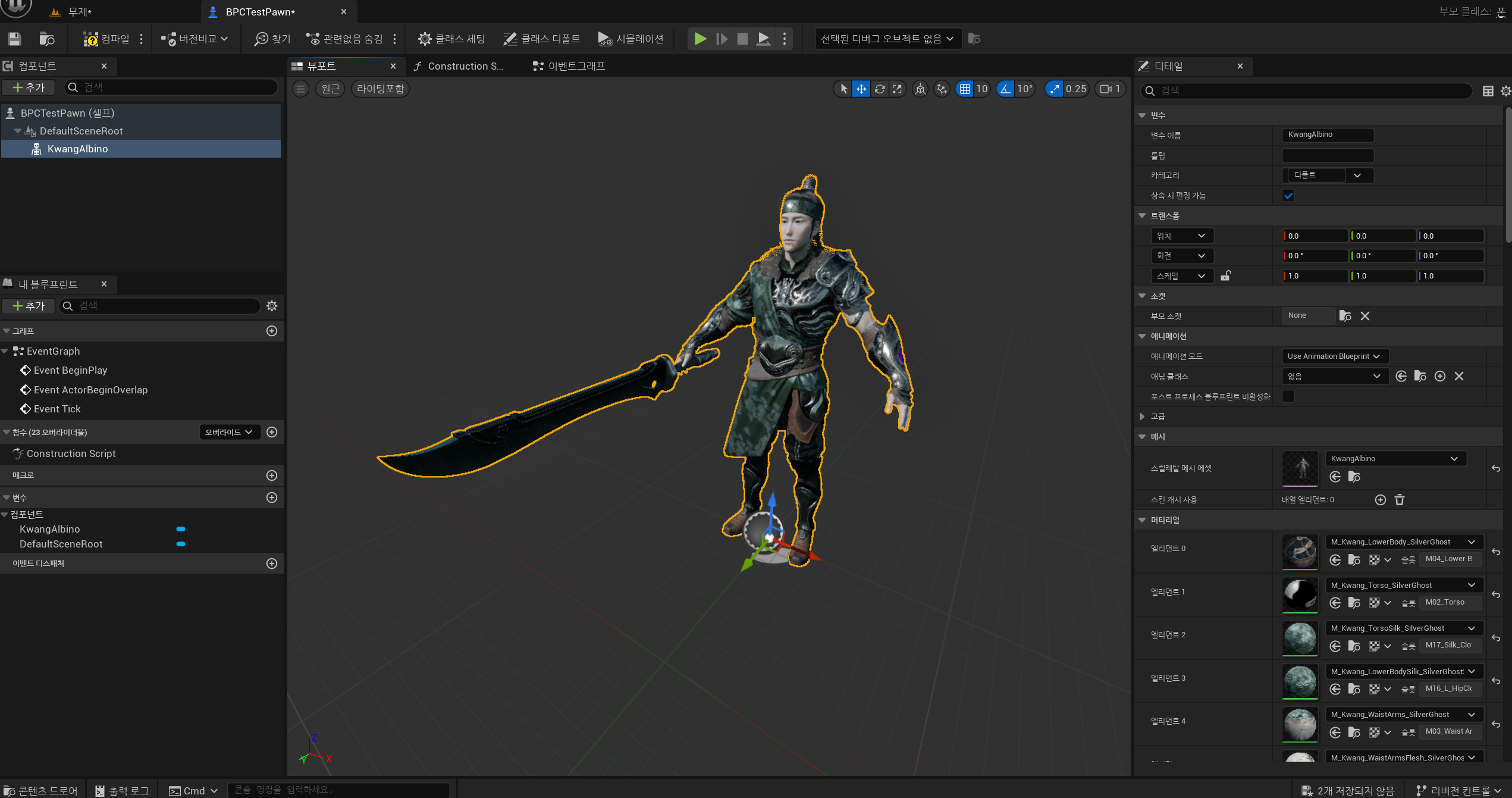This screenshot has height=798, width=1512.
Task: Open the Content Drawer
Action: coord(42,790)
